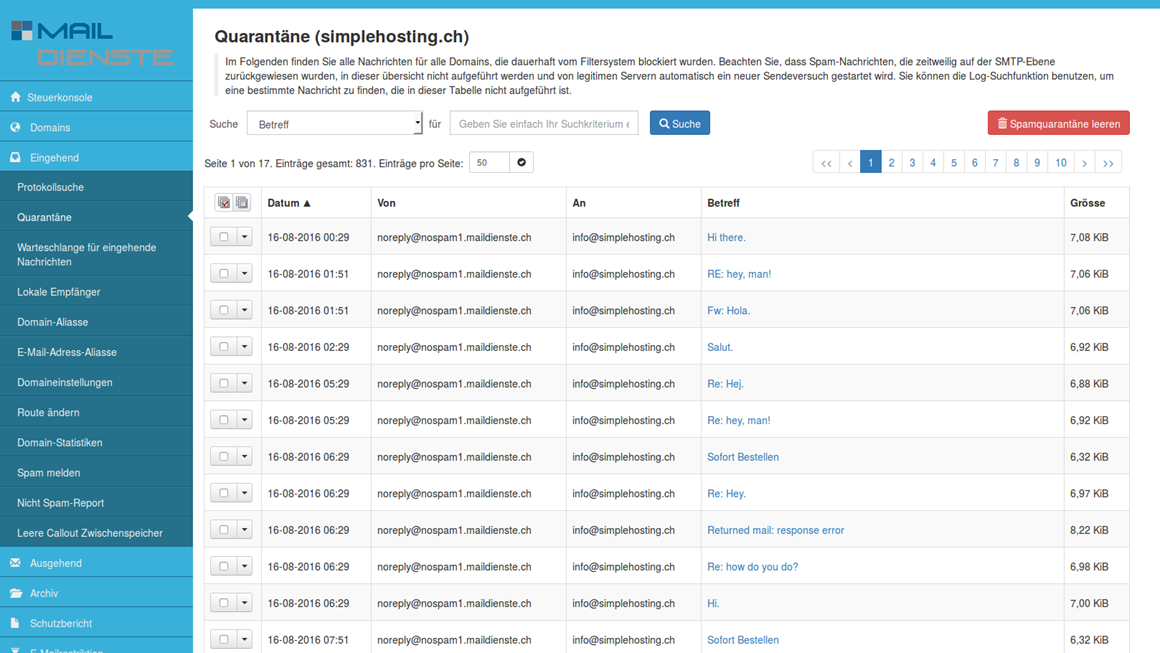Screen dimensions: 1160x653
Task: Select the checkbox for the 'Salut.' message
Action: 224,347
